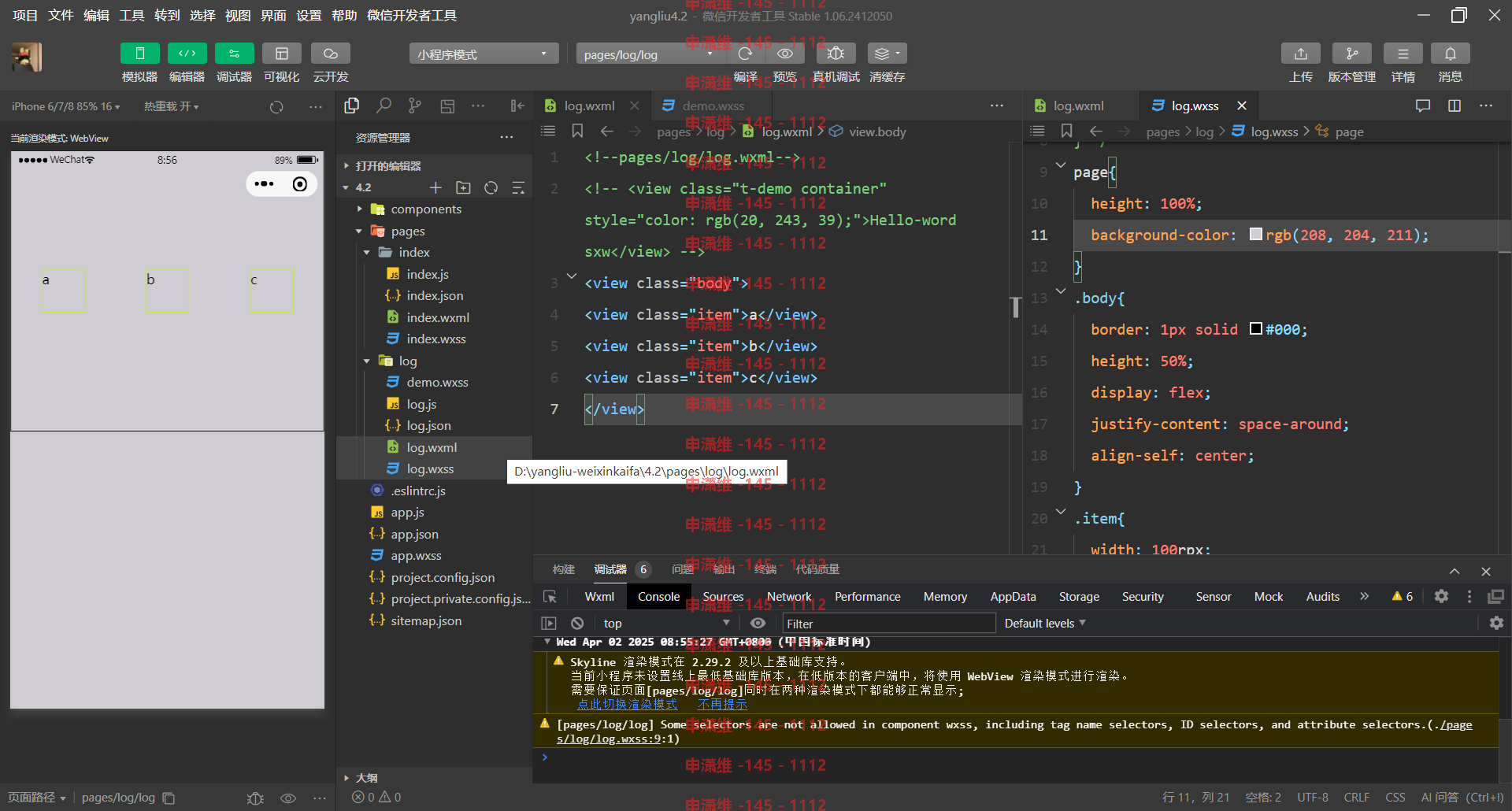
Task: Switch to the AppData devtools tab
Action: (x=1013, y=597)
